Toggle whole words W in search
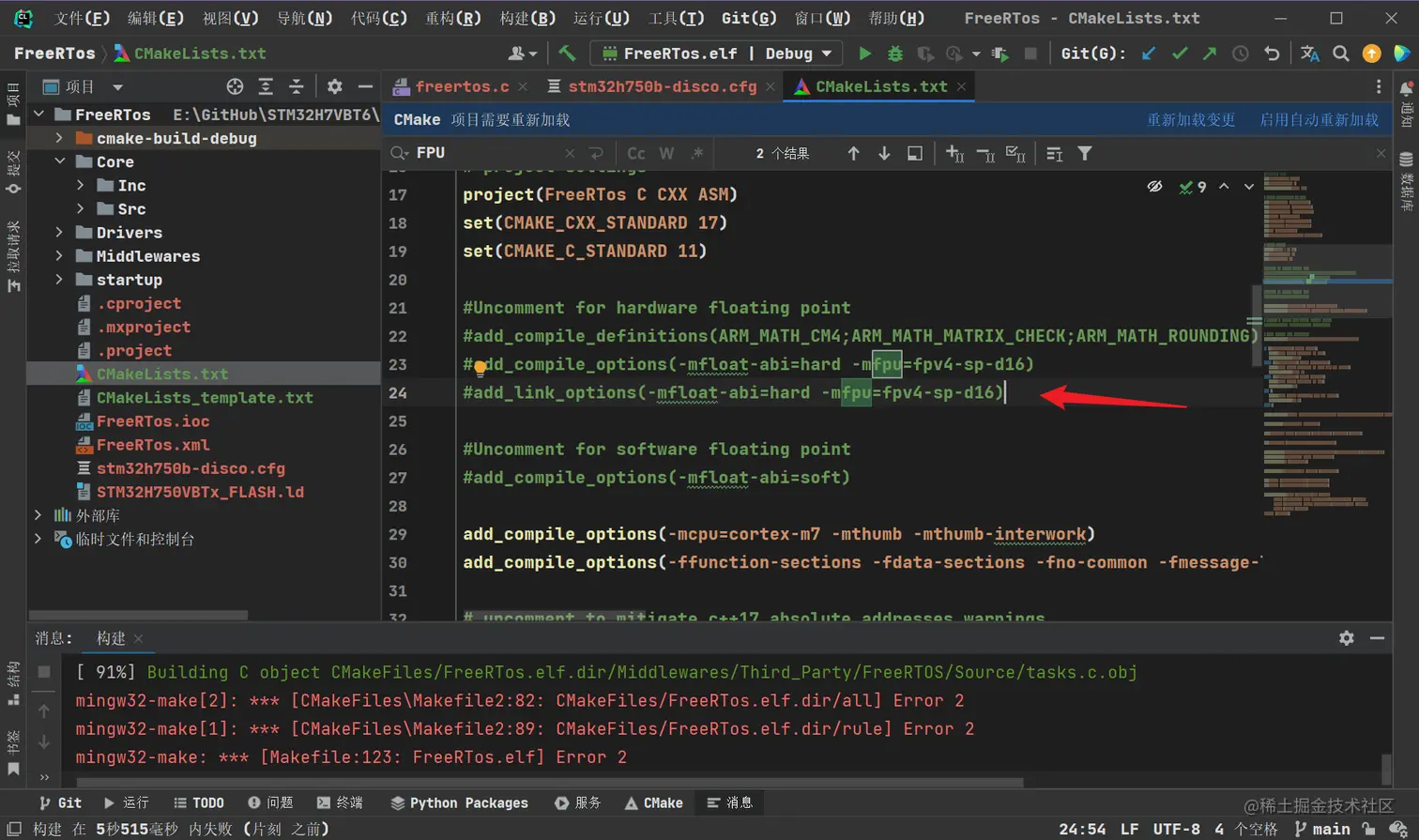This screenshot has width=1419, height=840. click(666, 153)
